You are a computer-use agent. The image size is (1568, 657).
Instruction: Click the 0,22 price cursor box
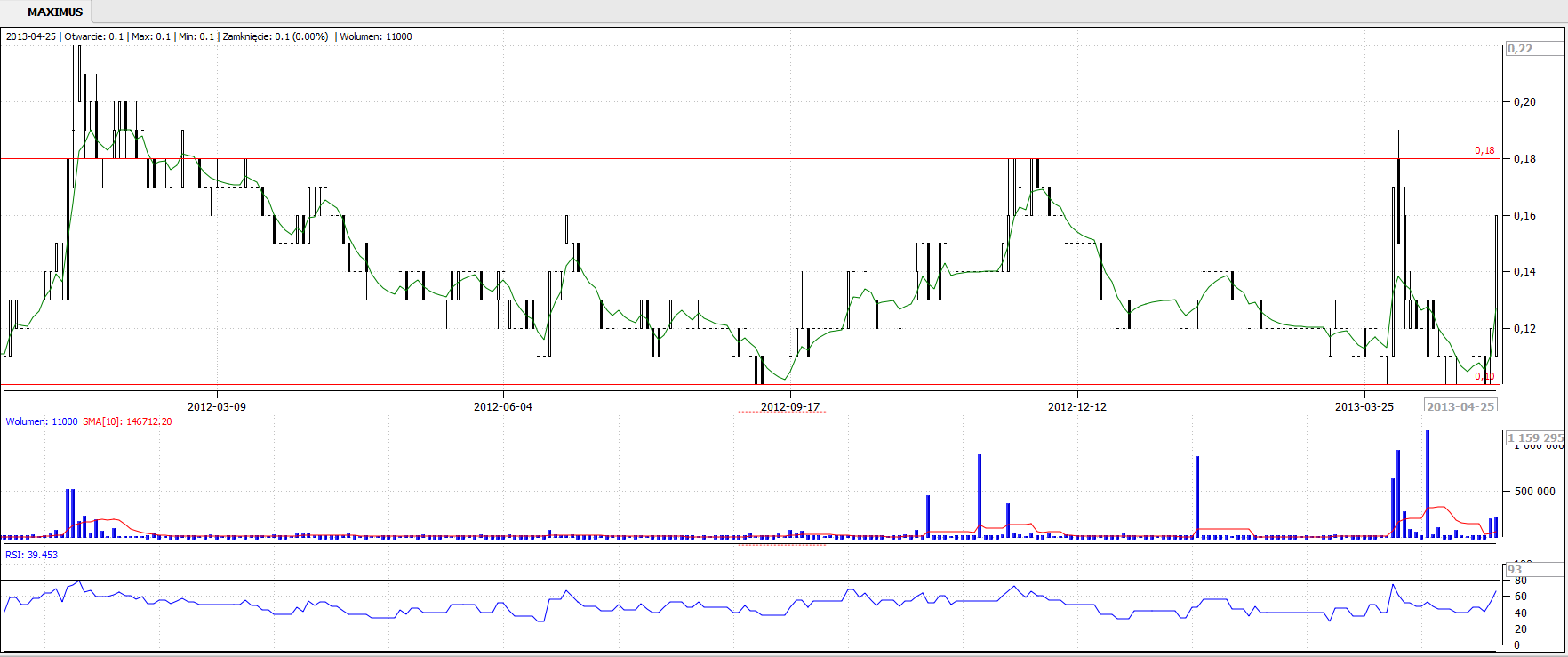1521,49
